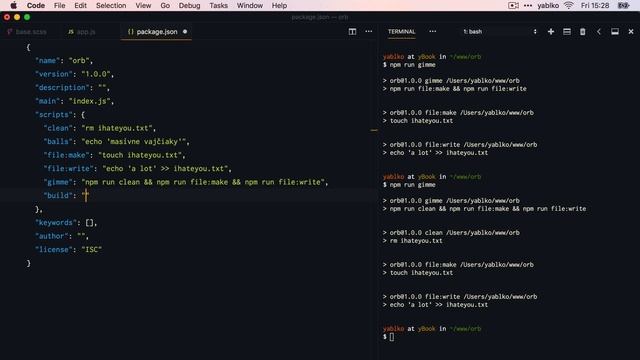640x360 pixels.
Task: Open the Selection menu
Action: pos(111,5)
